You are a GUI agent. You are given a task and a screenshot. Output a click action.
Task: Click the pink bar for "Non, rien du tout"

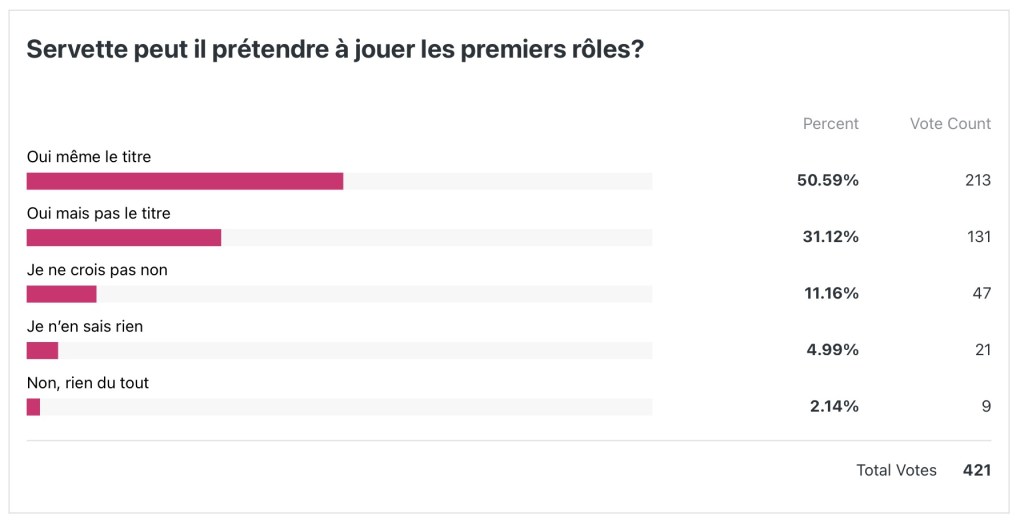click(x=33, y=407)
